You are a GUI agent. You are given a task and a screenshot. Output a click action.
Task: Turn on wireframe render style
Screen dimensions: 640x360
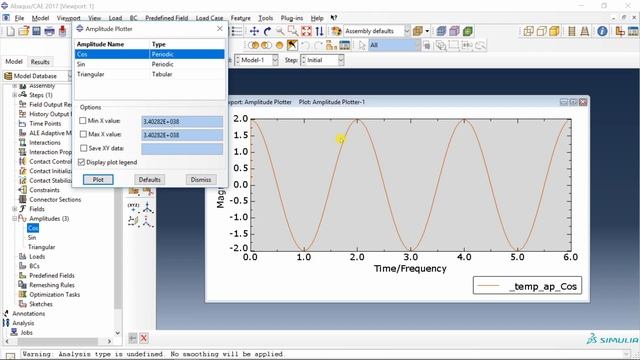click(x=529, y=31)
